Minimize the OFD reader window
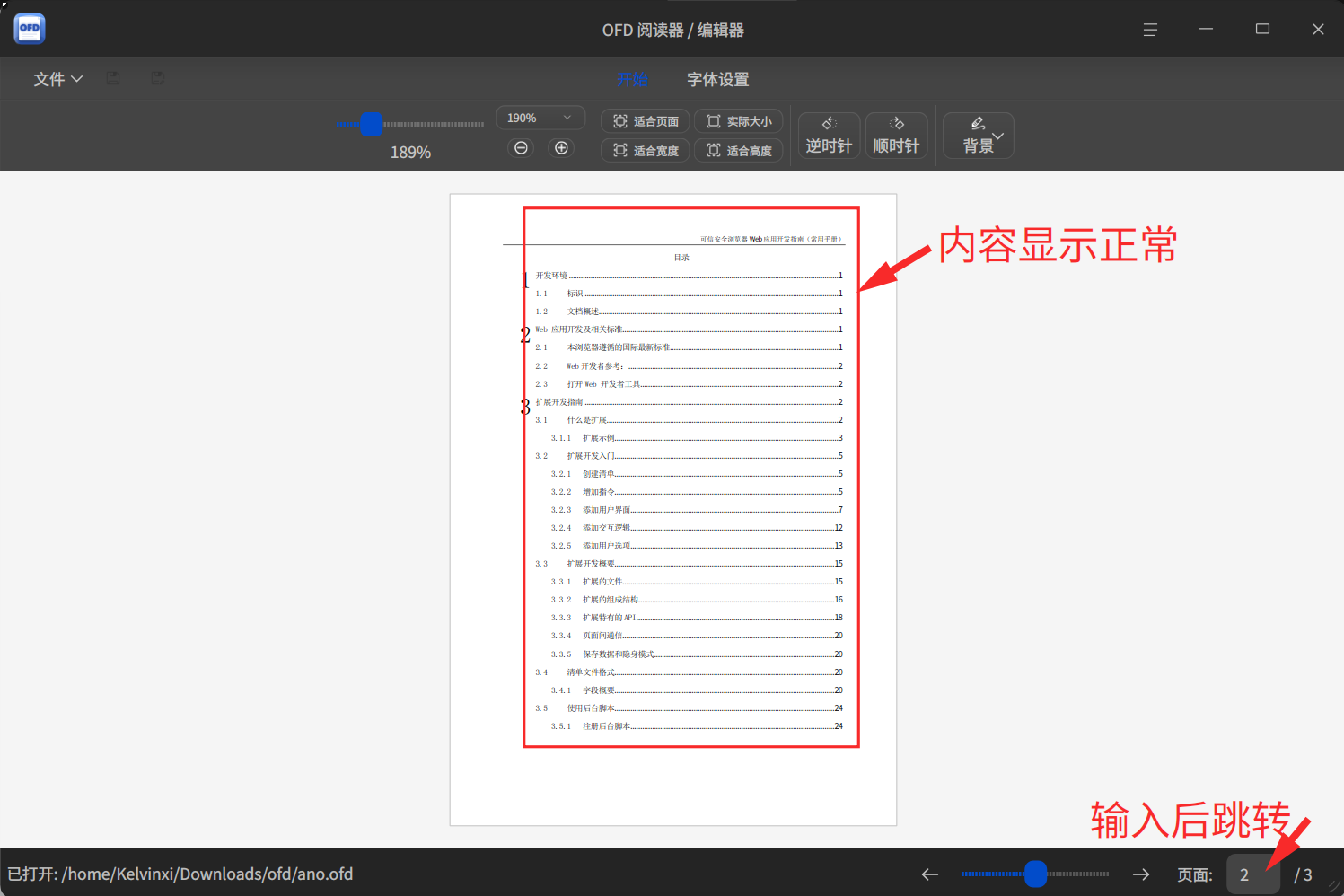The width and height of the screenshot is (1344, 896). point(1206,30)
